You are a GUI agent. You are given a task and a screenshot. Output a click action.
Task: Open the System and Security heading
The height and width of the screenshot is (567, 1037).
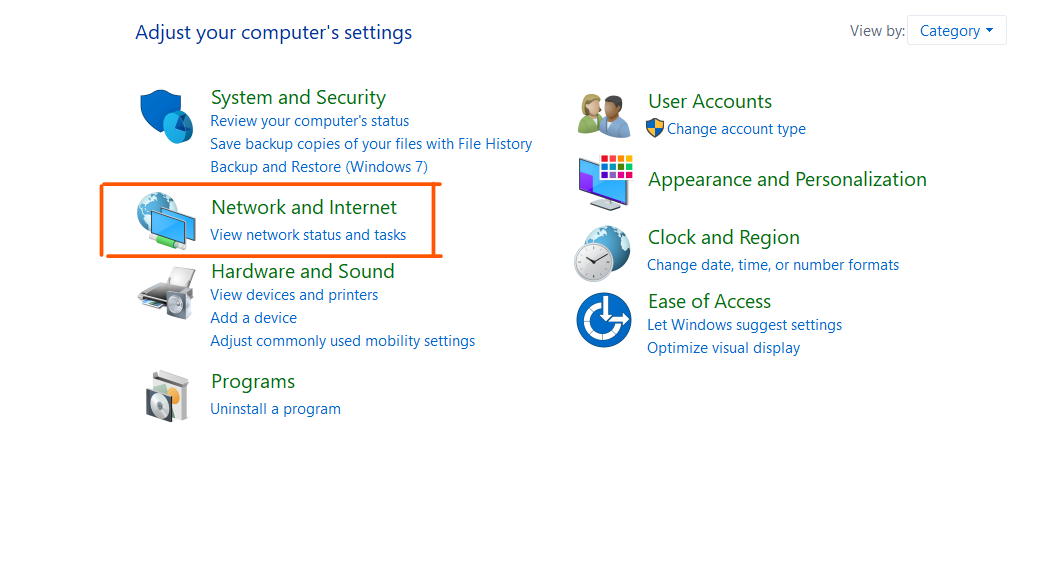pyautogui.click(x=298, y=97)
